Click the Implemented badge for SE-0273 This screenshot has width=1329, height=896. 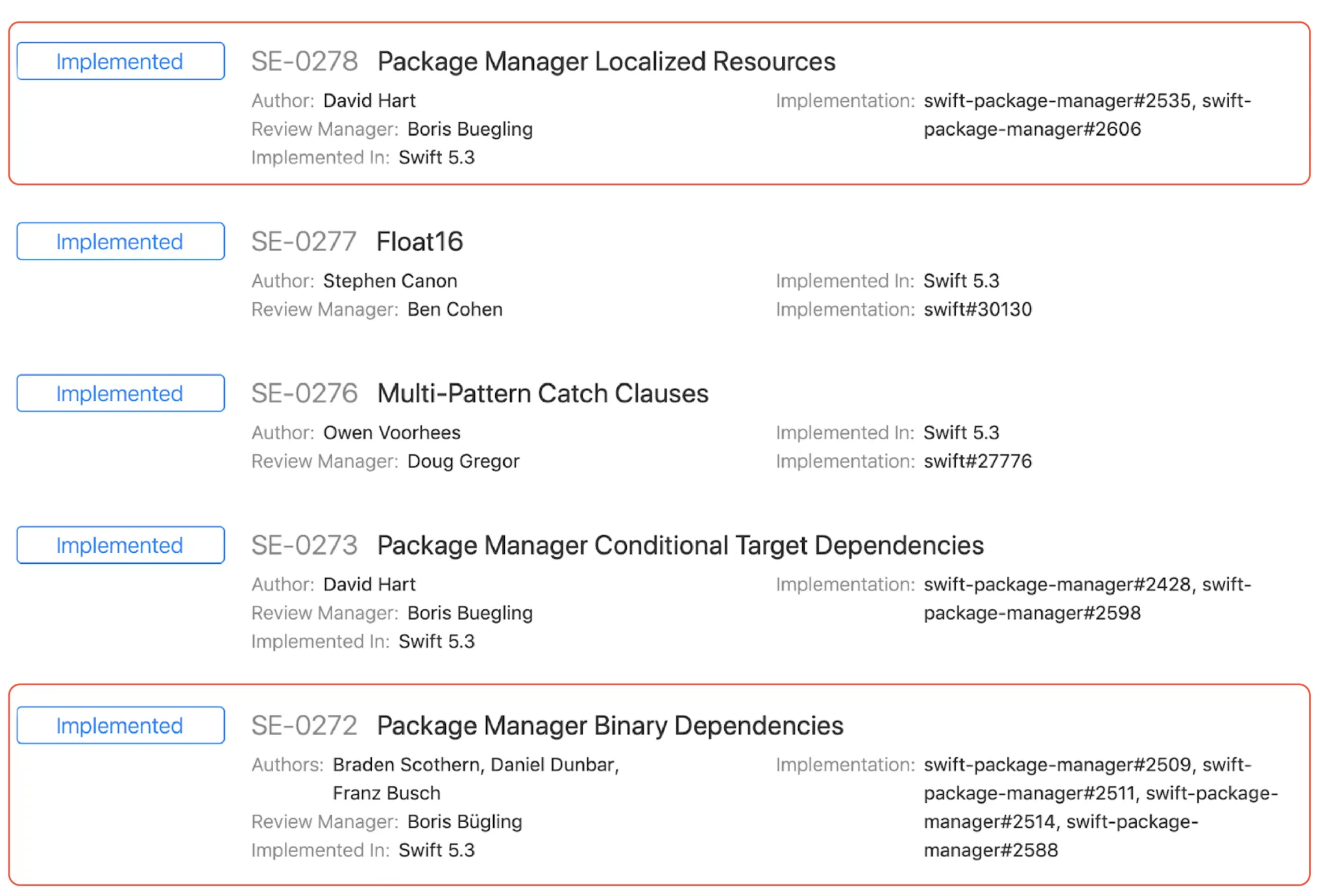[119, 545]
